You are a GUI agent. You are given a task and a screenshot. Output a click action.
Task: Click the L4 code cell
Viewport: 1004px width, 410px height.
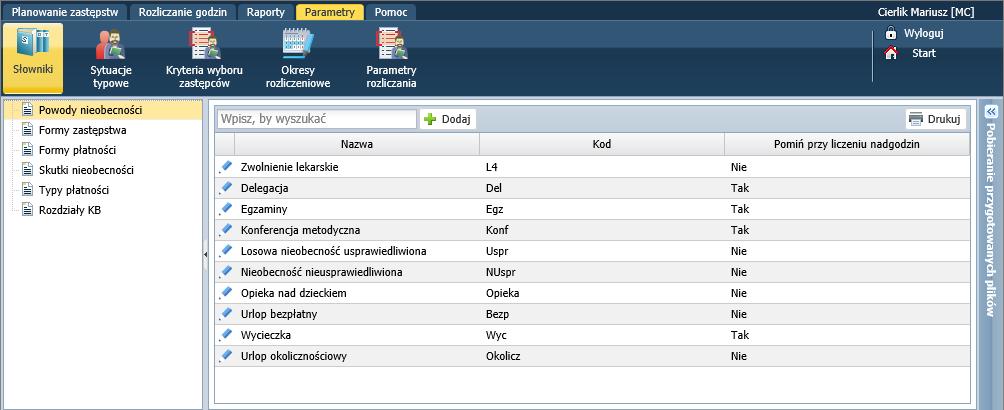coord(602,167)
